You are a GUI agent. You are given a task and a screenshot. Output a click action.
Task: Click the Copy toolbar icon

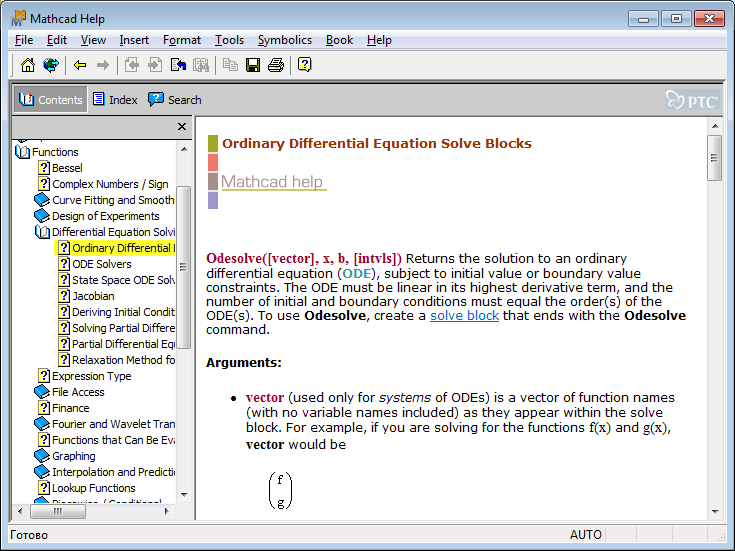(230, 65)
